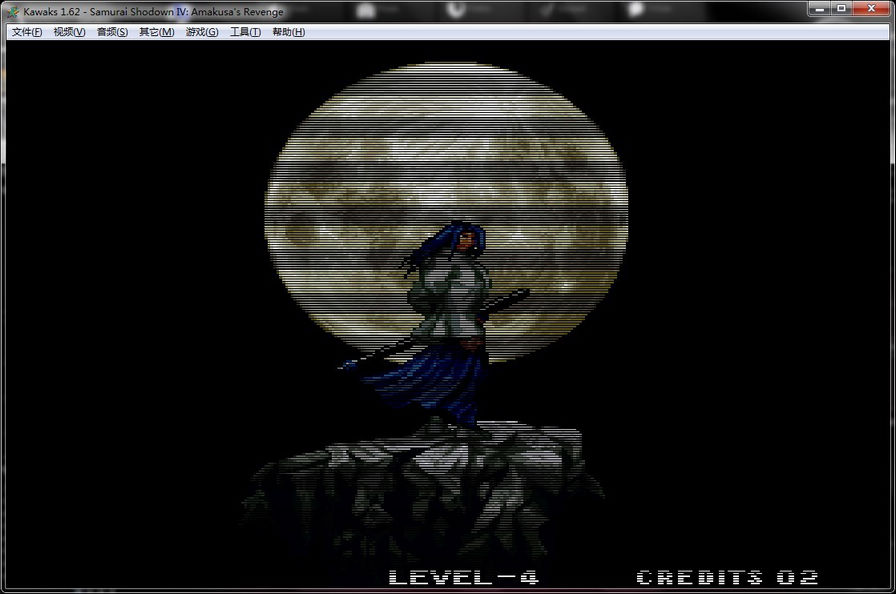This screenshot has width=896, height=594.
Task: Open the 音频(S) menu
Action: point(112,32)
